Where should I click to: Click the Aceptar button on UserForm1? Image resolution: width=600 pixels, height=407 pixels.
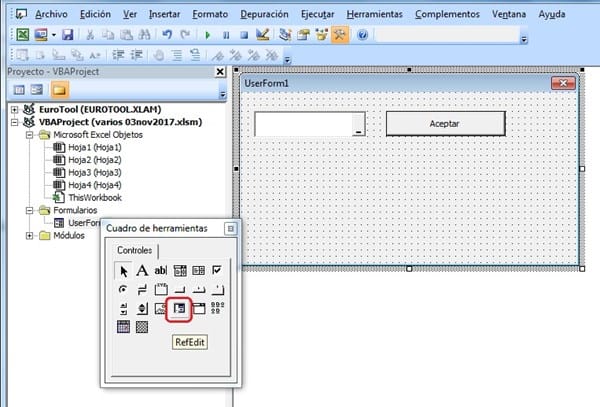coord(446,124)
